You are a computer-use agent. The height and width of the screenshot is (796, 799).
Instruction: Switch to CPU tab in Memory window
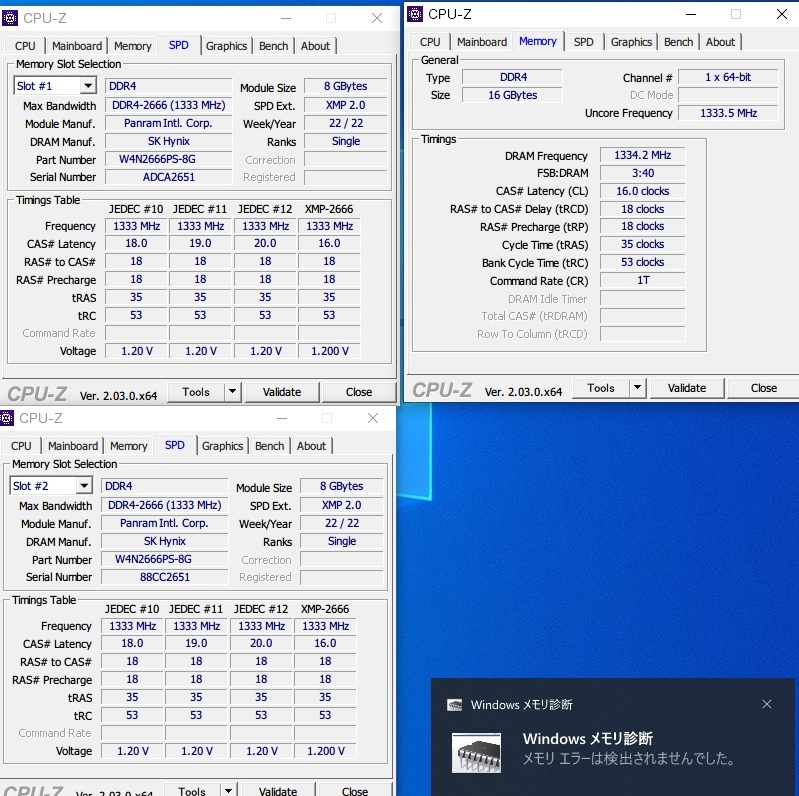point(430,42)
